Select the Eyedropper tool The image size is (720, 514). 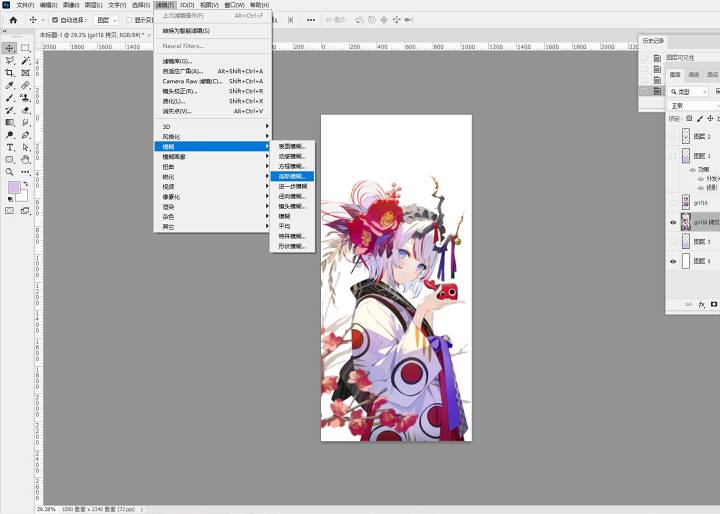[x=9, y=85]
